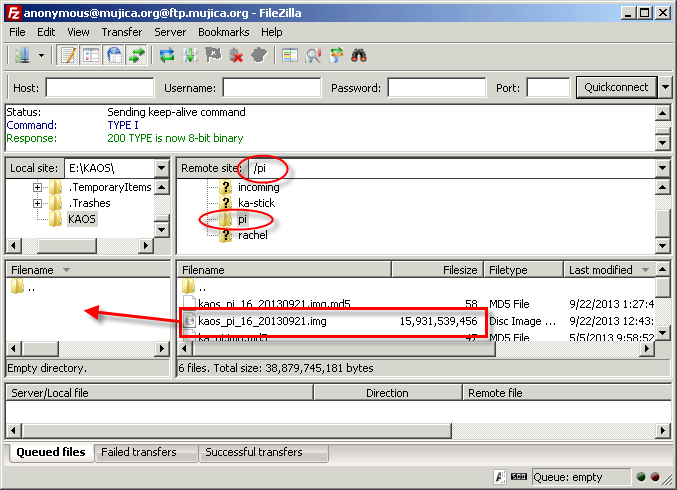This screenshot has height=490, width=677.
Task: Open the View menu
Action: (x=78, y=32)
